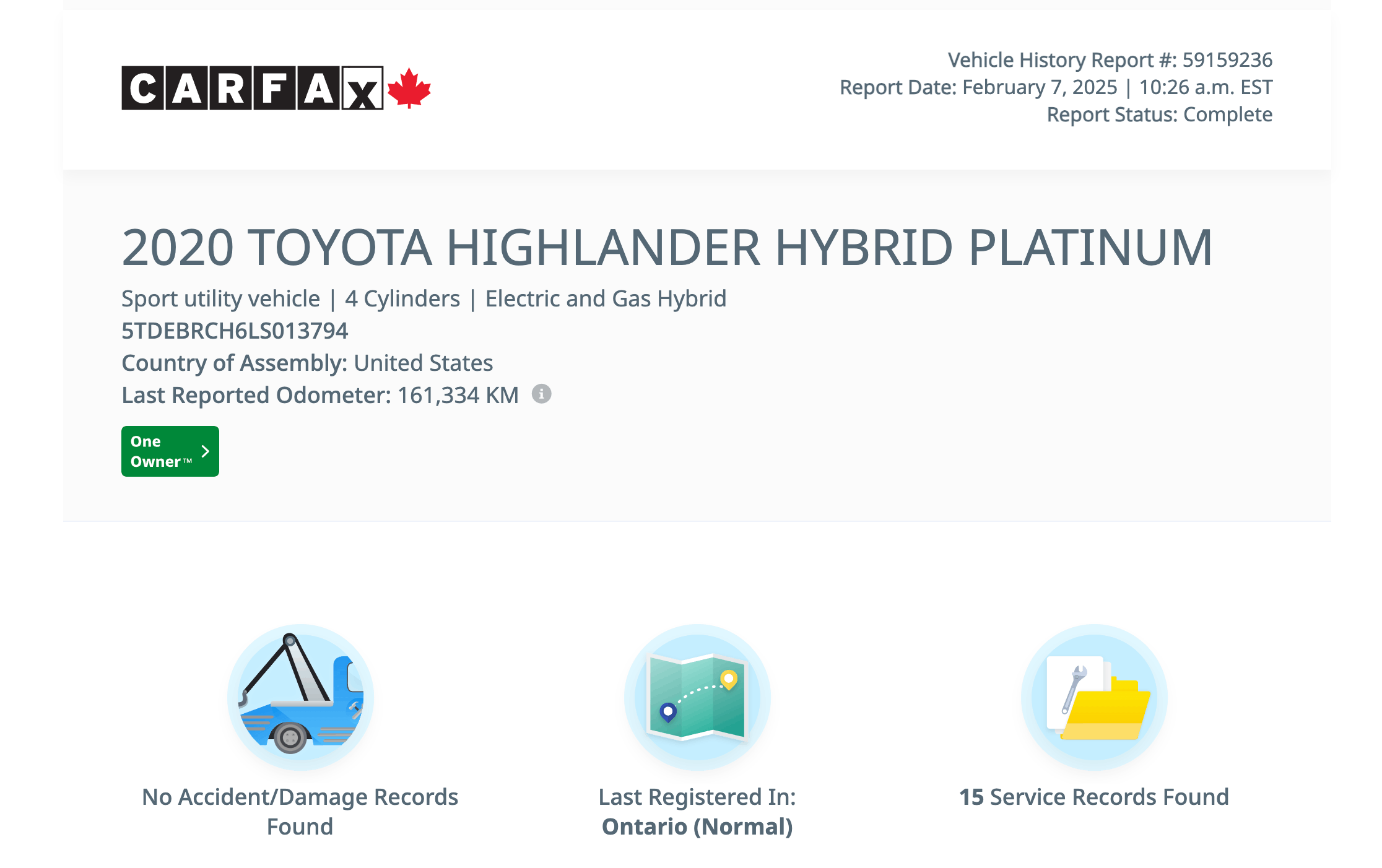Click the VIN 5TDEBRCH6LS013794 text

235,331
